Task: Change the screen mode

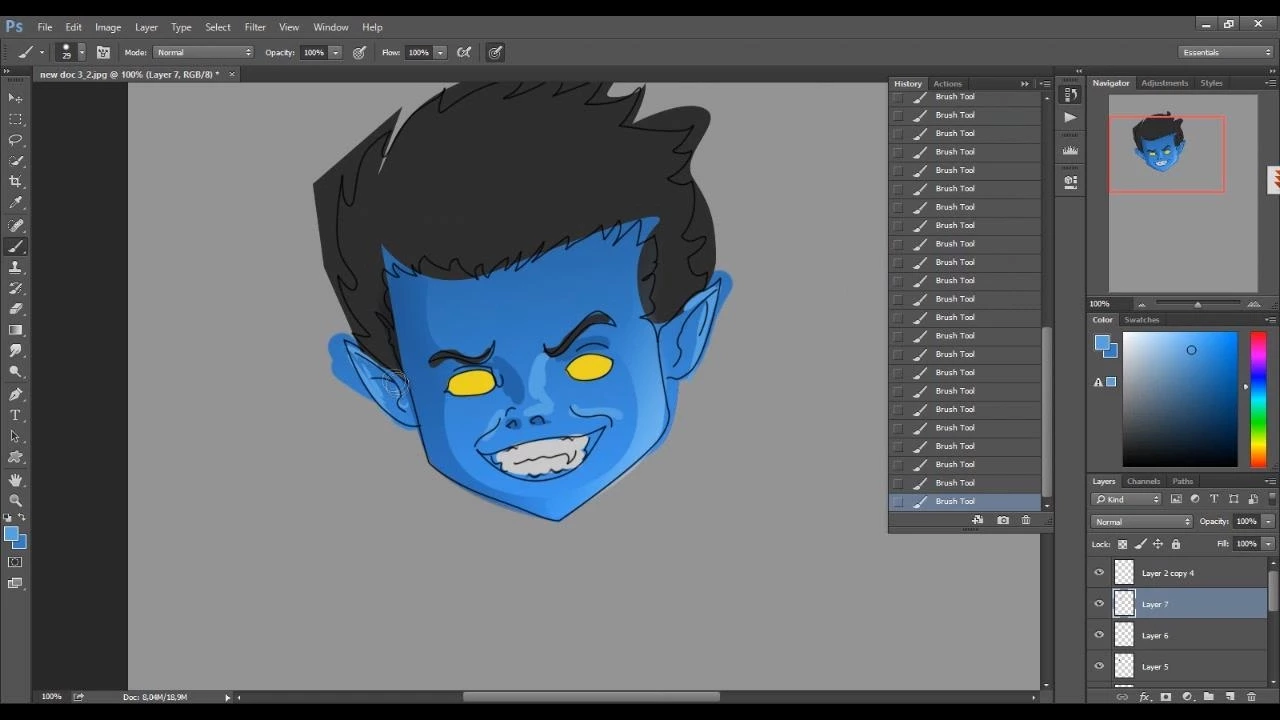Action: coord(15,584)
